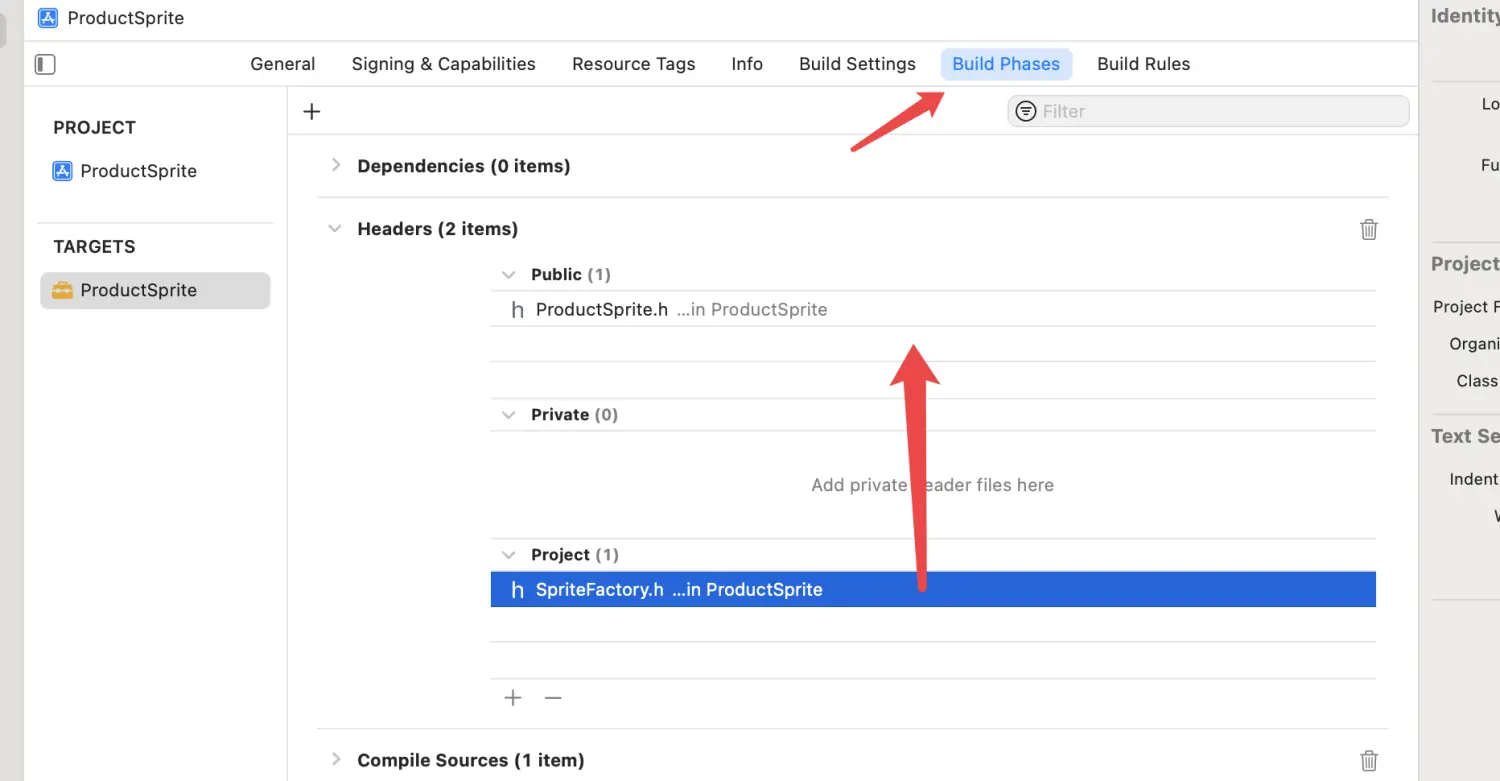Click the filter icon in search field

[x=1026, y=111]
